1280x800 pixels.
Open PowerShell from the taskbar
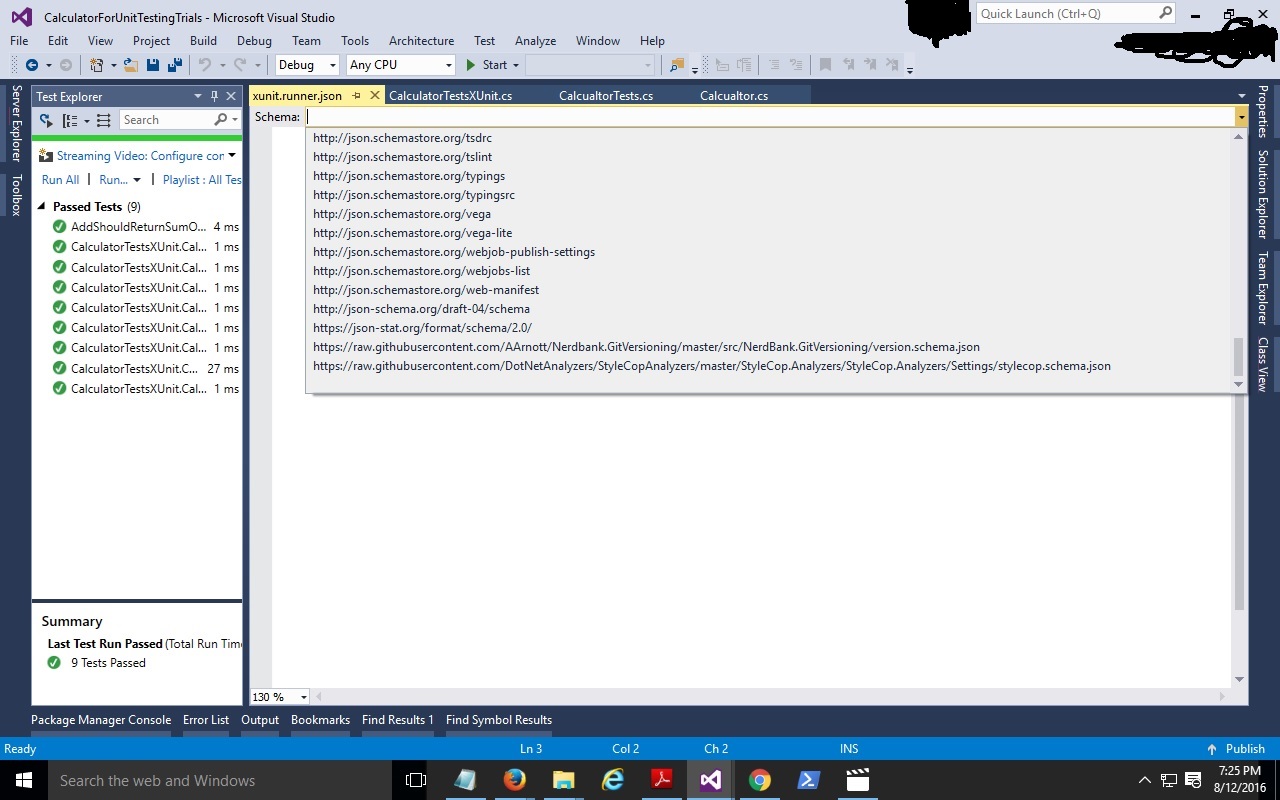tap(808, 780)
